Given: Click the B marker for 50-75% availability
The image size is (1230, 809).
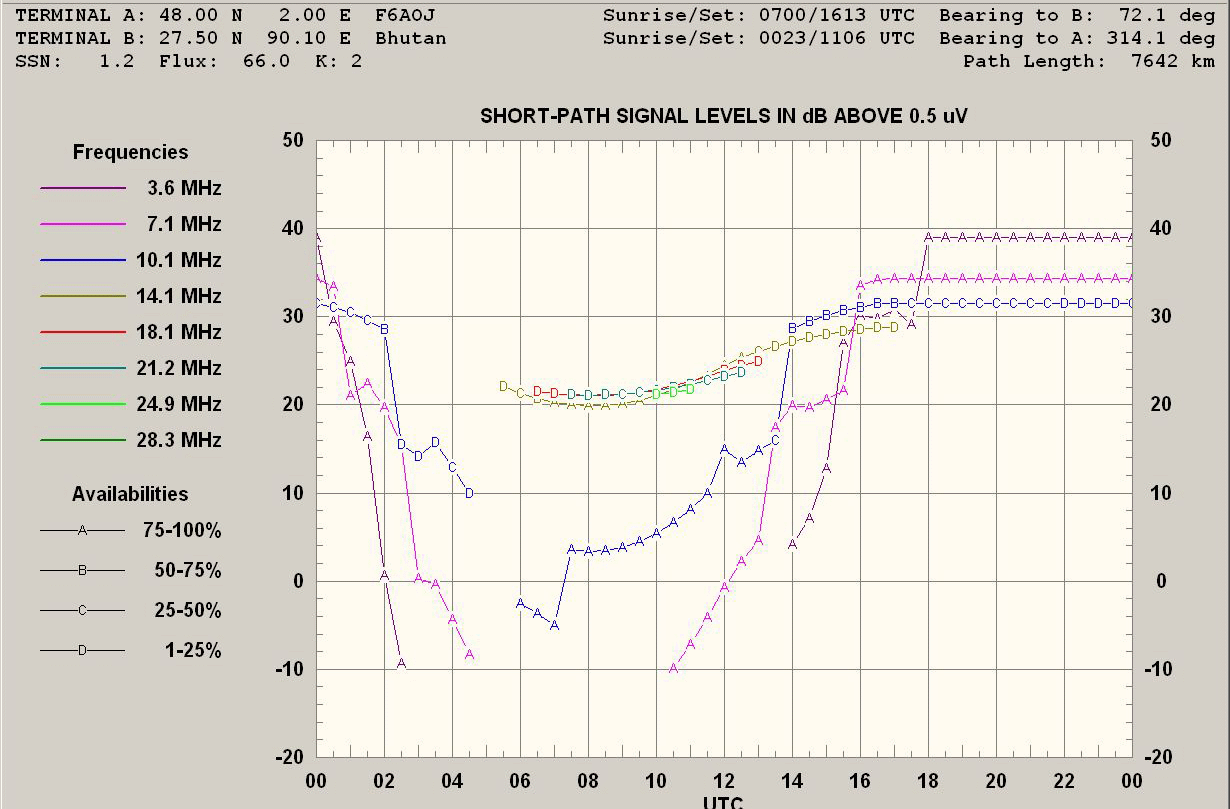Looking at the screenshot, I should point(83,571).
